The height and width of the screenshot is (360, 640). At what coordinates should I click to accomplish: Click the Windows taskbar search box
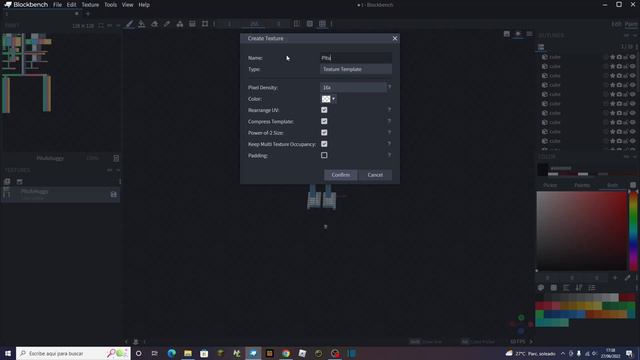tap(73, 353)
